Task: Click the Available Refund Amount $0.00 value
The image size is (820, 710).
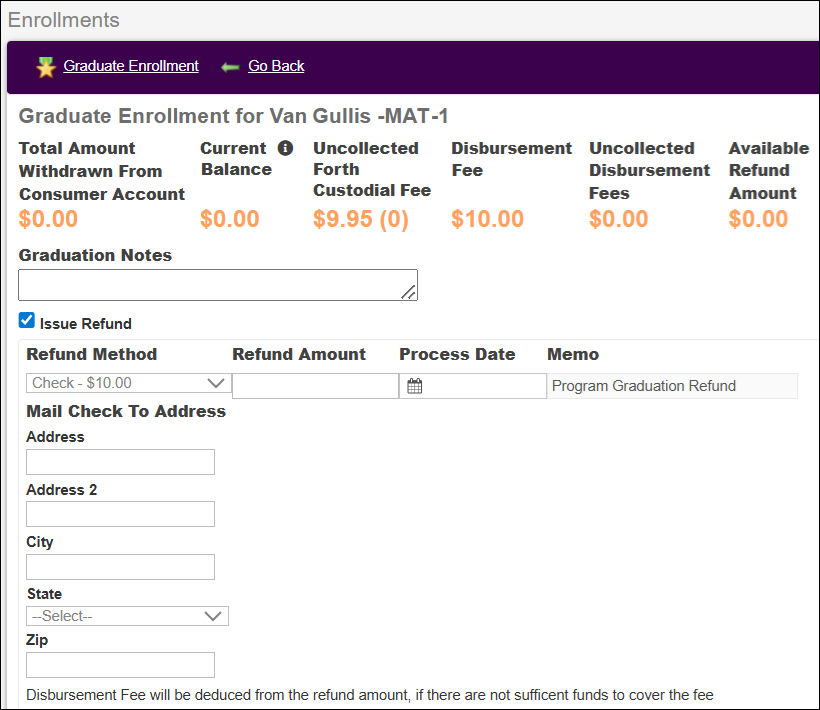Action: tap(758, 219)
